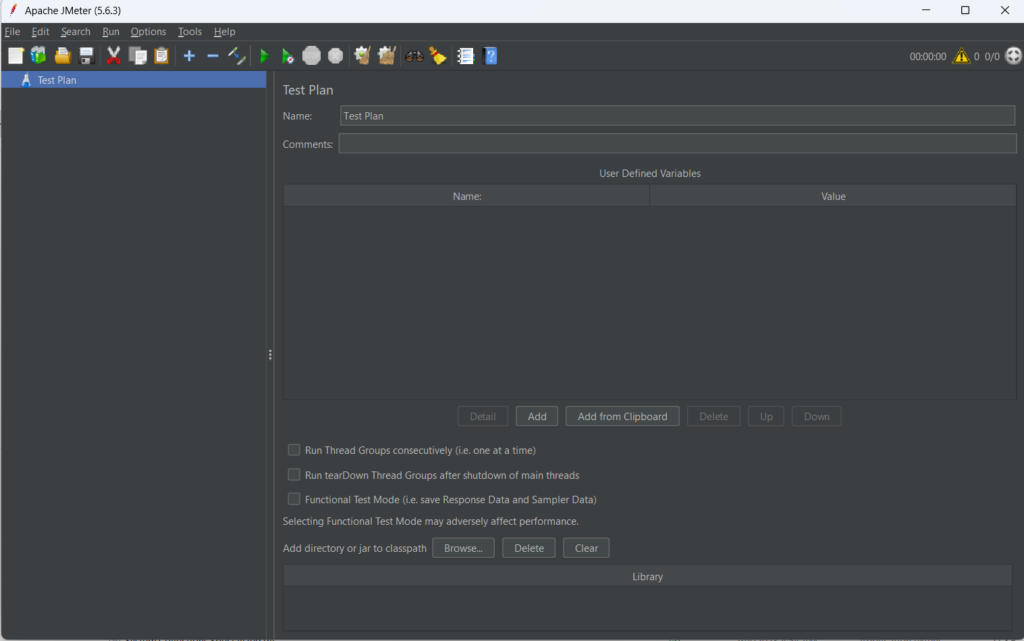Click the Browse... classpath button
1024x641 pixels.
[463, 548]
